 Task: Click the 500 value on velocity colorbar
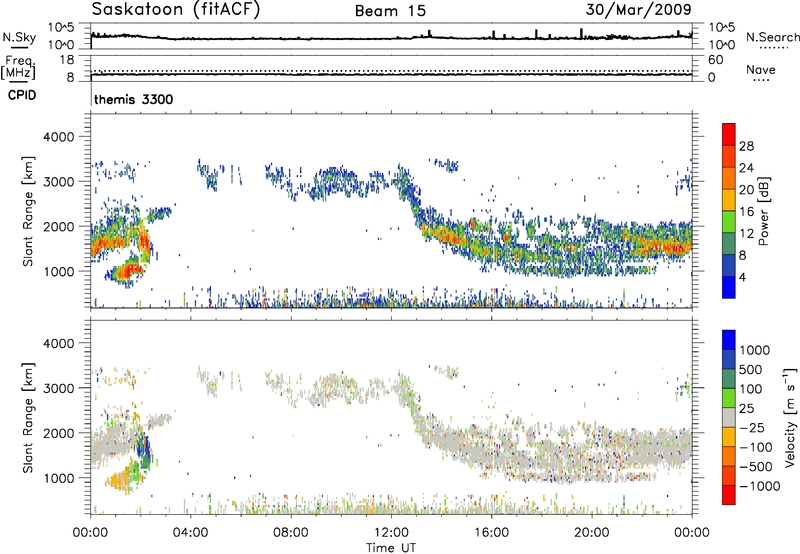click(751, 370)
